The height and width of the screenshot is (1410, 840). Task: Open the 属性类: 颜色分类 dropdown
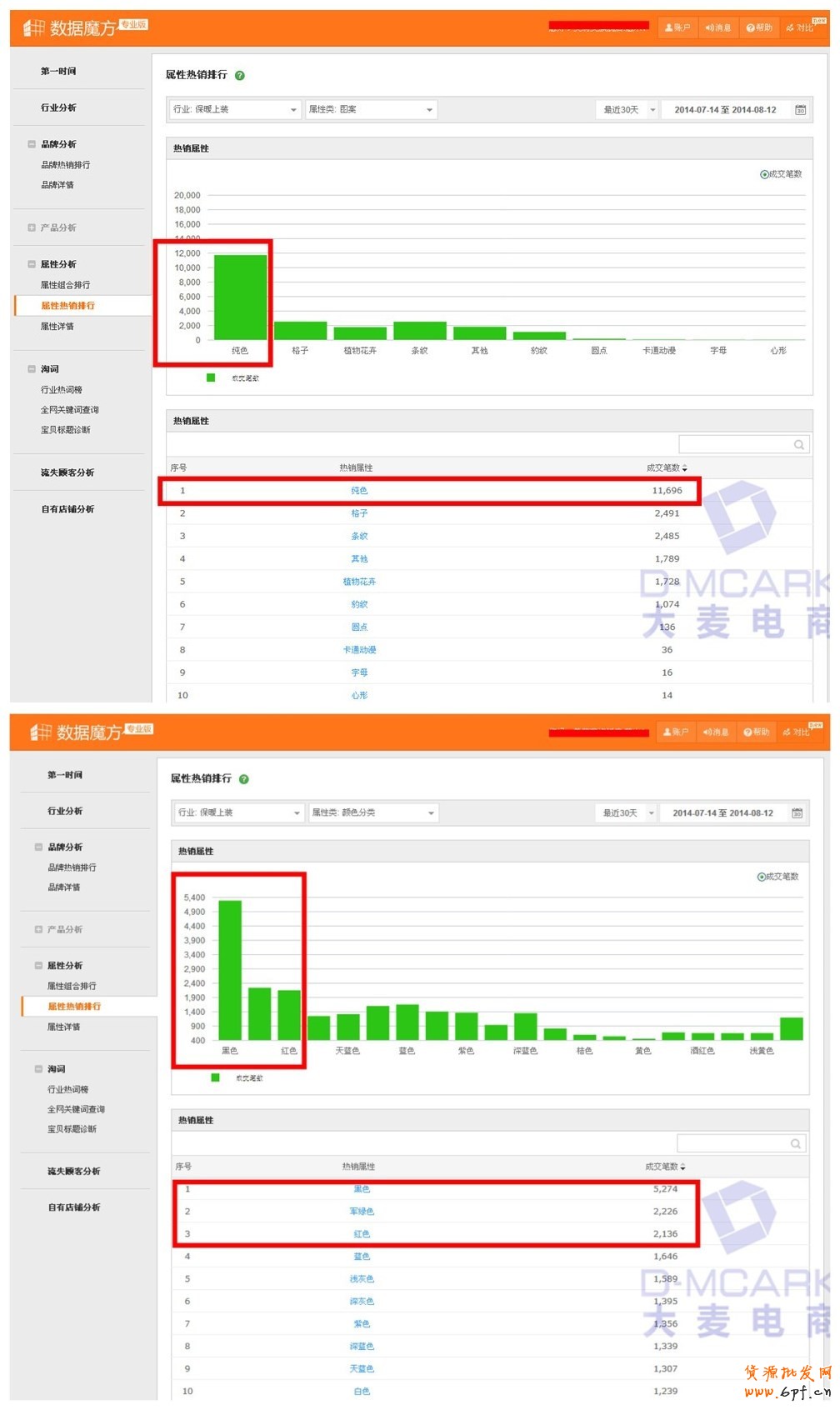[x=373, y=812]
